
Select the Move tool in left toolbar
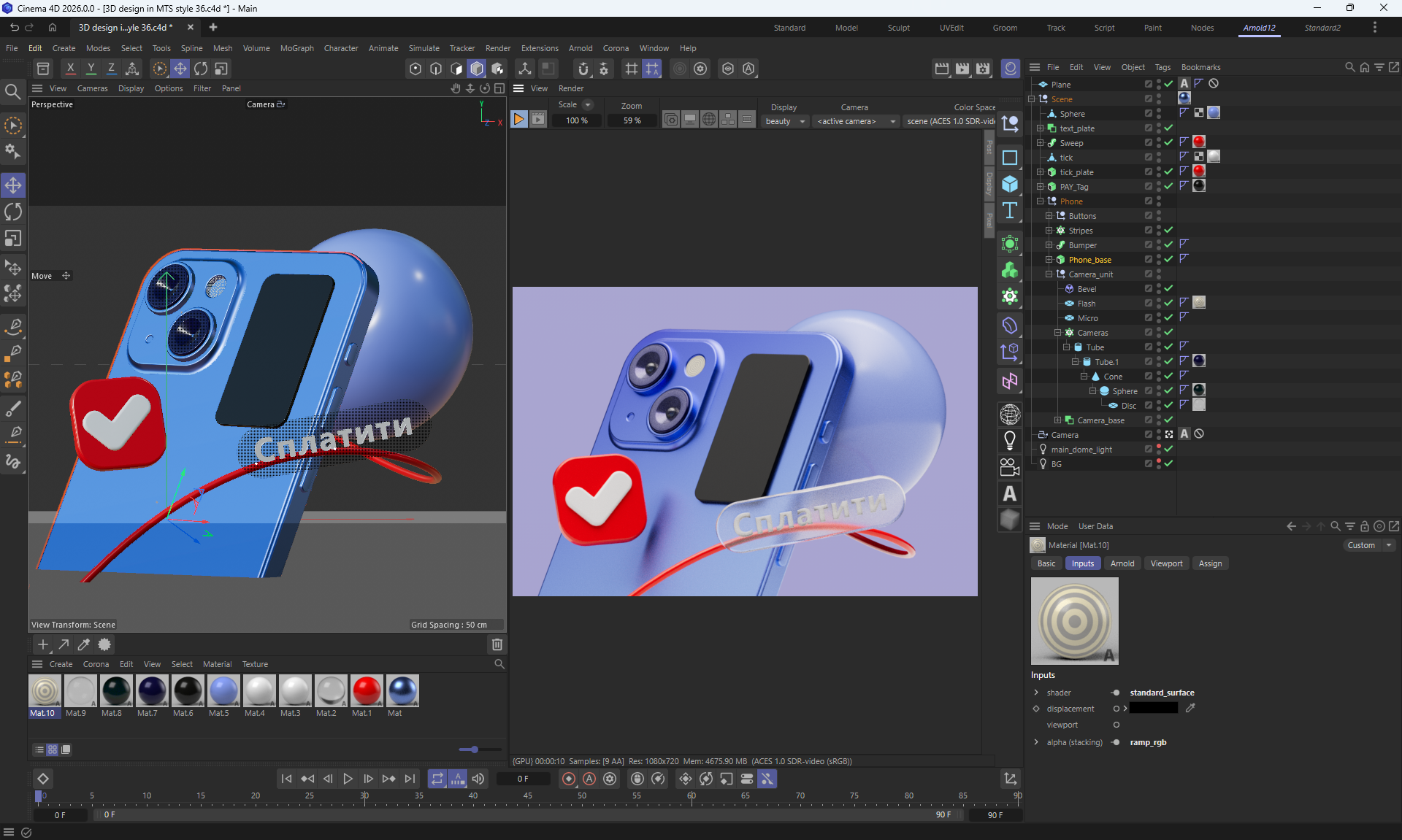[13, 185]
